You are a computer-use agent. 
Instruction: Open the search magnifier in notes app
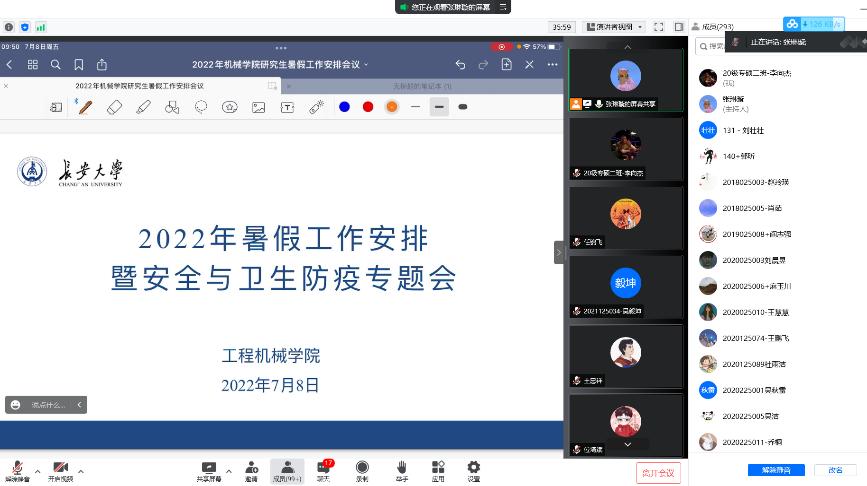56,64
